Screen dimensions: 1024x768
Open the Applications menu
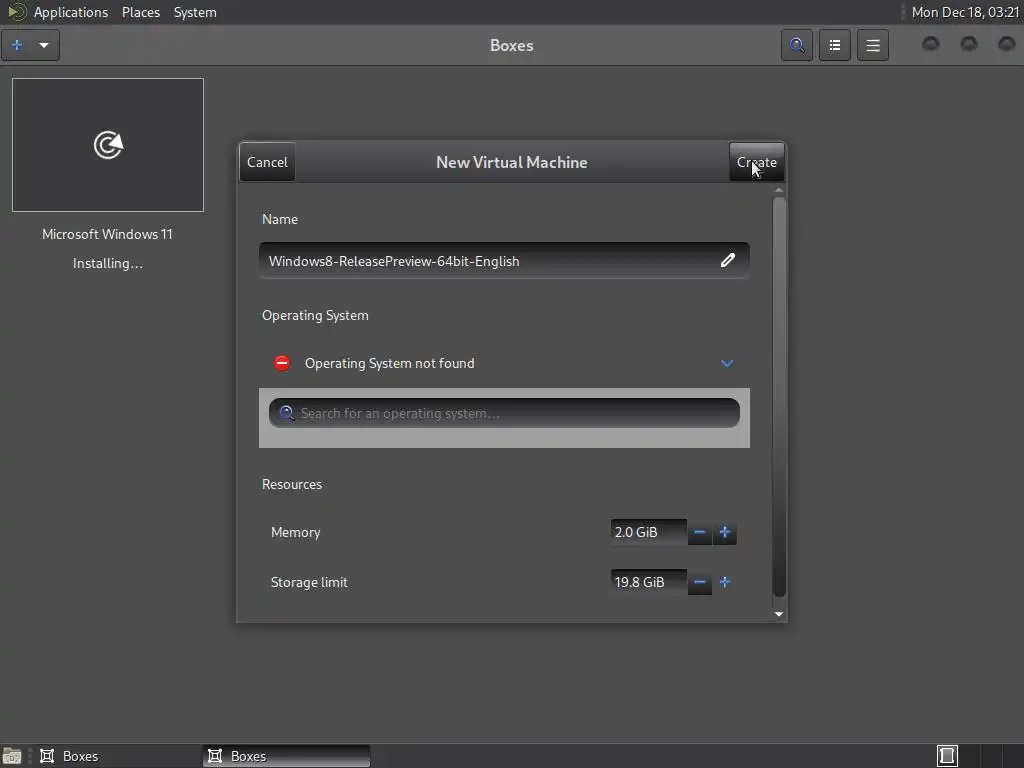click(x=71, y=12)
